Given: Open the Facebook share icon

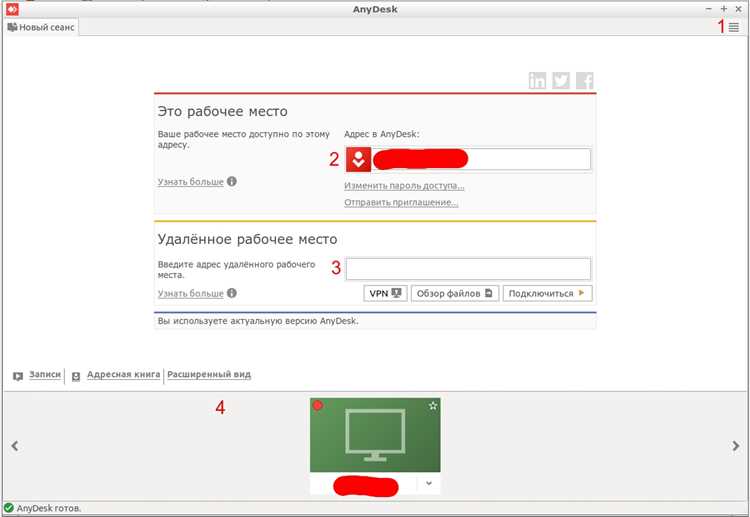Looking at the screenshot, I should (x=585, y=80).
